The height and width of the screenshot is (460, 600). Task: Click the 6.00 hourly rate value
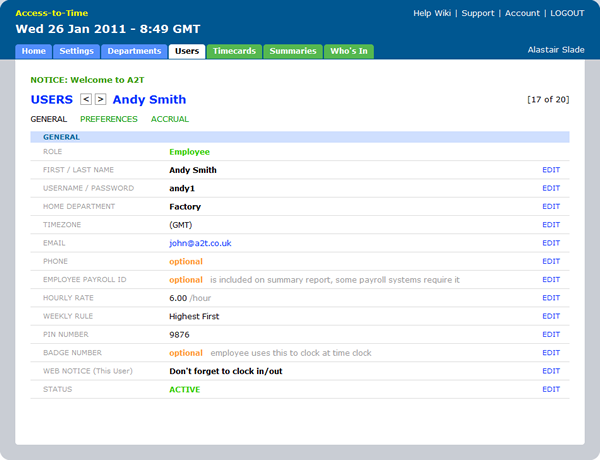pos(178,298)
